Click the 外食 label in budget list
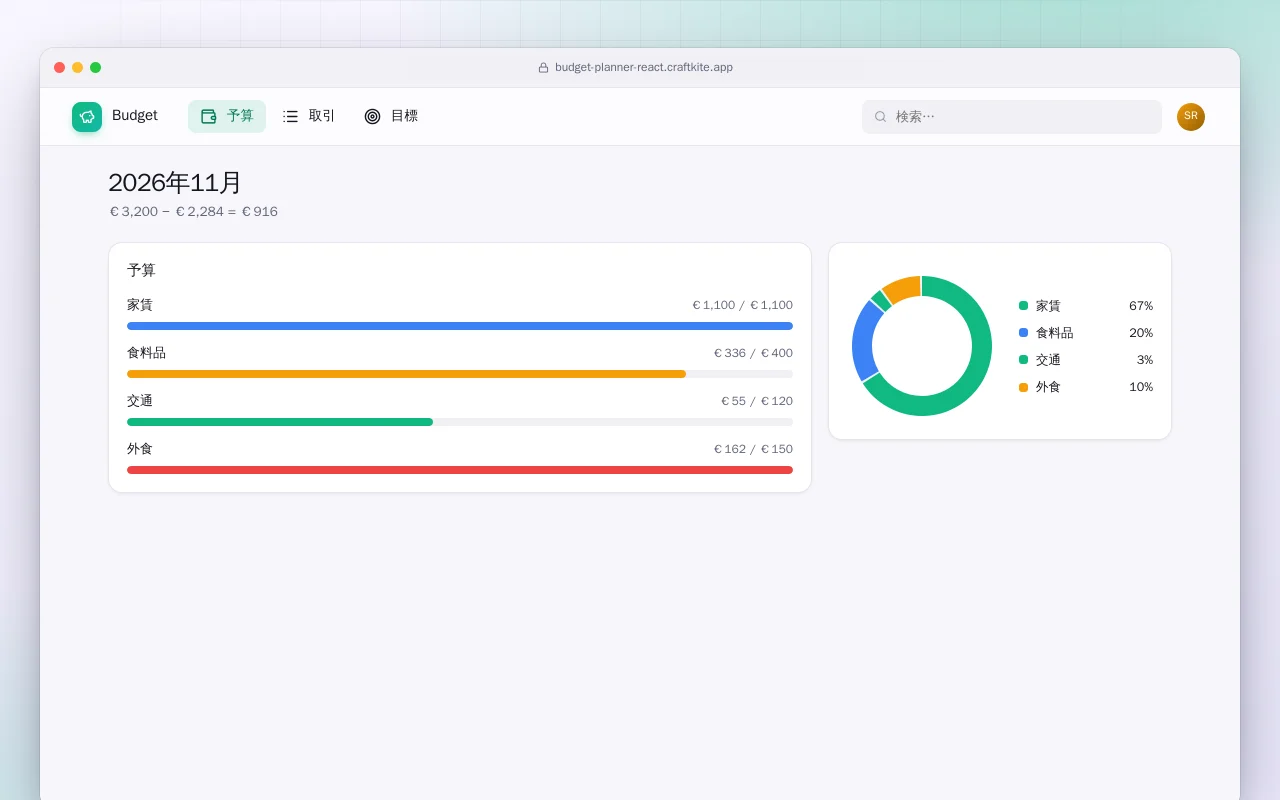The width and height of the screenshot is (1280, 800). point(140,449)
